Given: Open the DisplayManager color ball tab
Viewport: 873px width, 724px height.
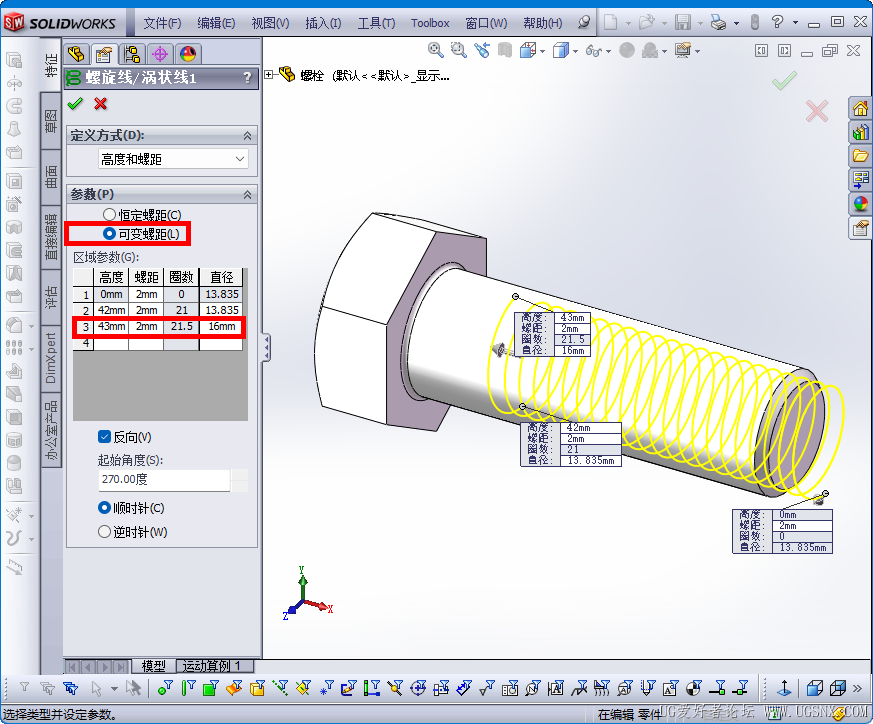Looking at the screenshot, I should pyautogui.click(x=188, y=54).
